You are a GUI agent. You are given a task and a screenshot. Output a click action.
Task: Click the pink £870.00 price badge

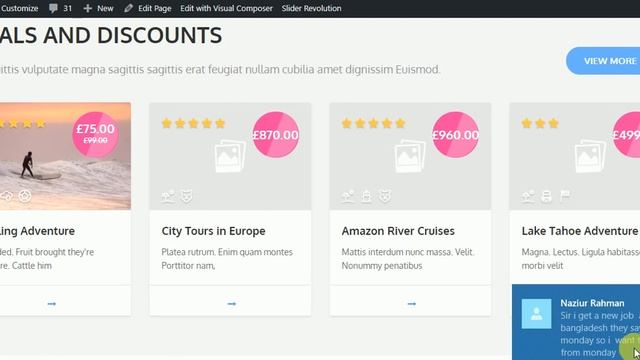tap(276, 135)
